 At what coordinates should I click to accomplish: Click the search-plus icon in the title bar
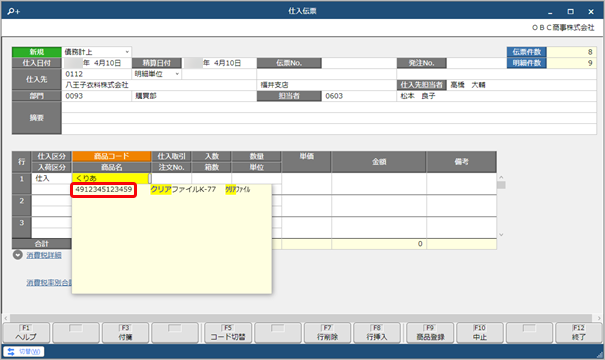click(x=14, y=11)
